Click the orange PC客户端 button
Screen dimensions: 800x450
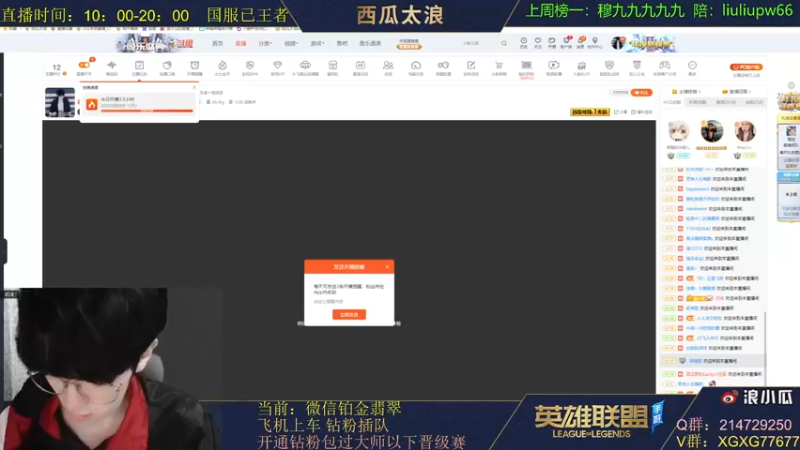746,67
